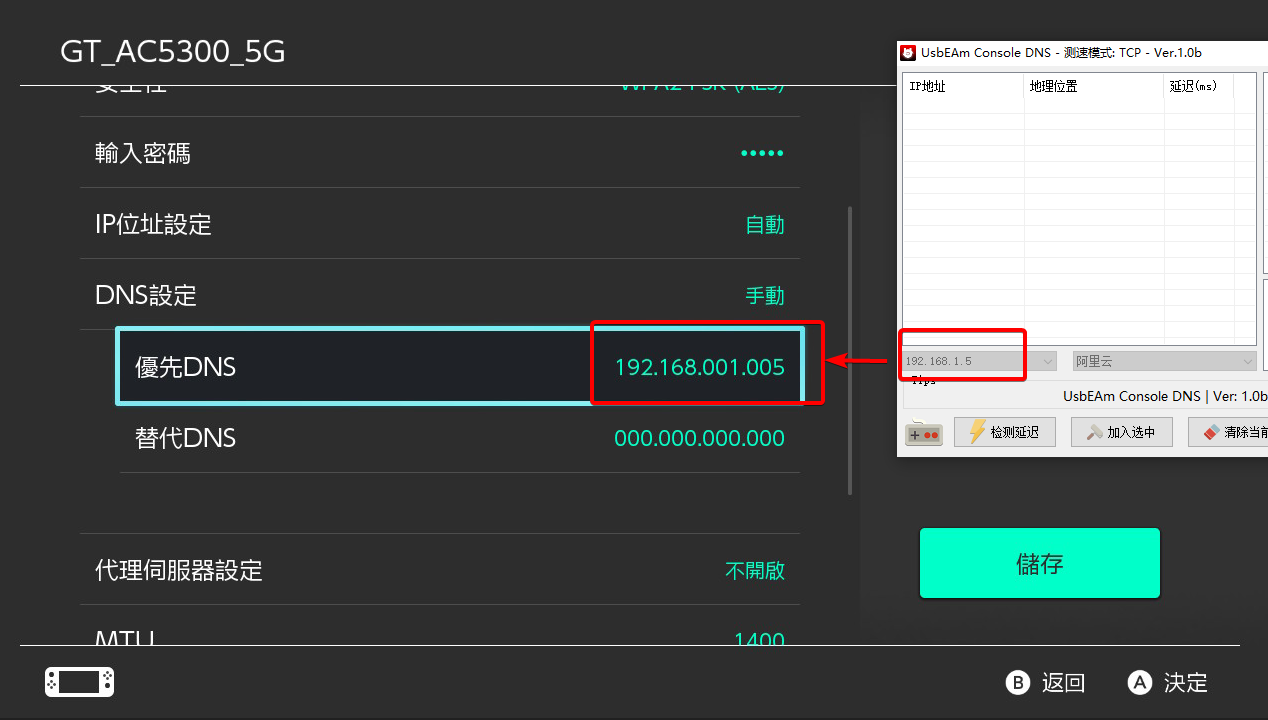Select the 替代DNS entry
The width and height of the screenshot is (1268, 720).
point(460,438)
